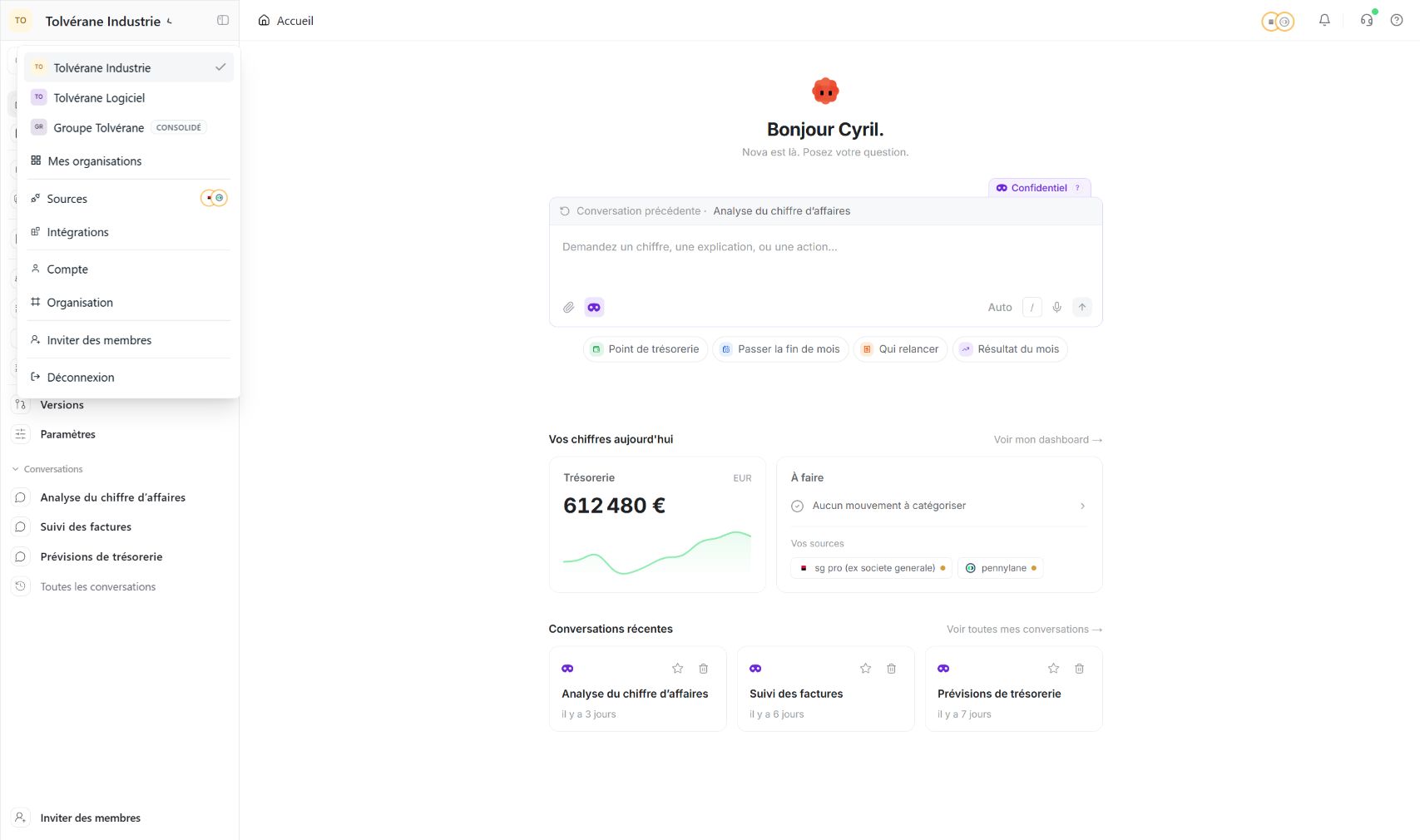Open the headset support icon
The width and height of the screenshot is (1420, 840).
1367,21
